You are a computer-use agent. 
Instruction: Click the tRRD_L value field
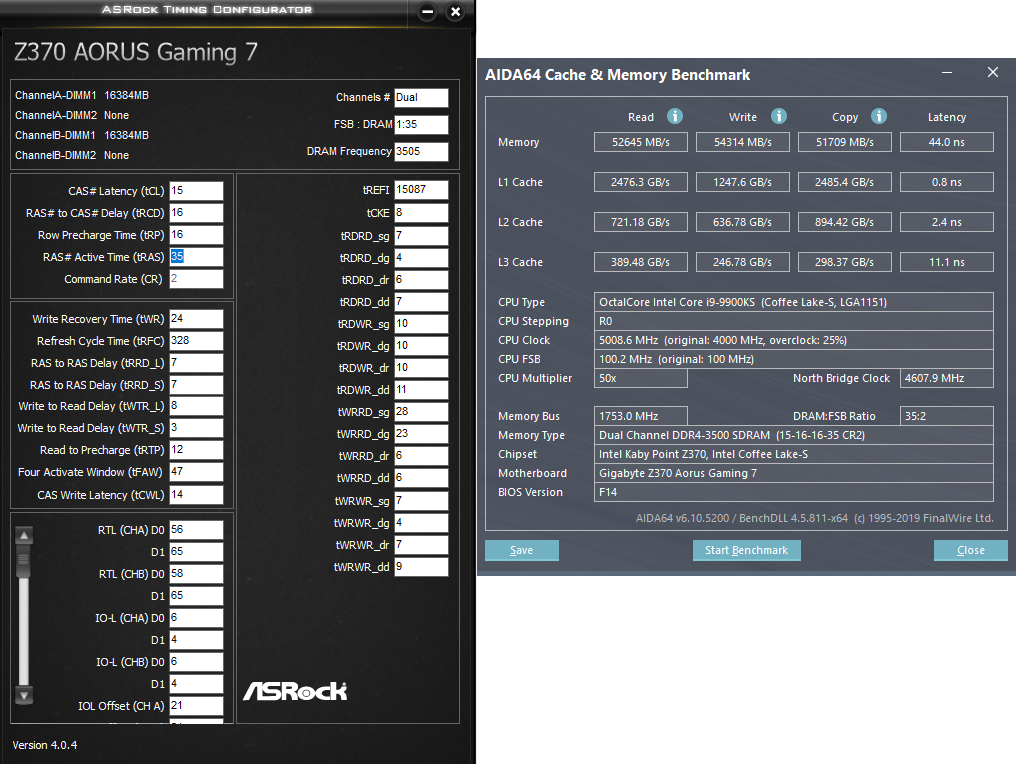[196, 363]
